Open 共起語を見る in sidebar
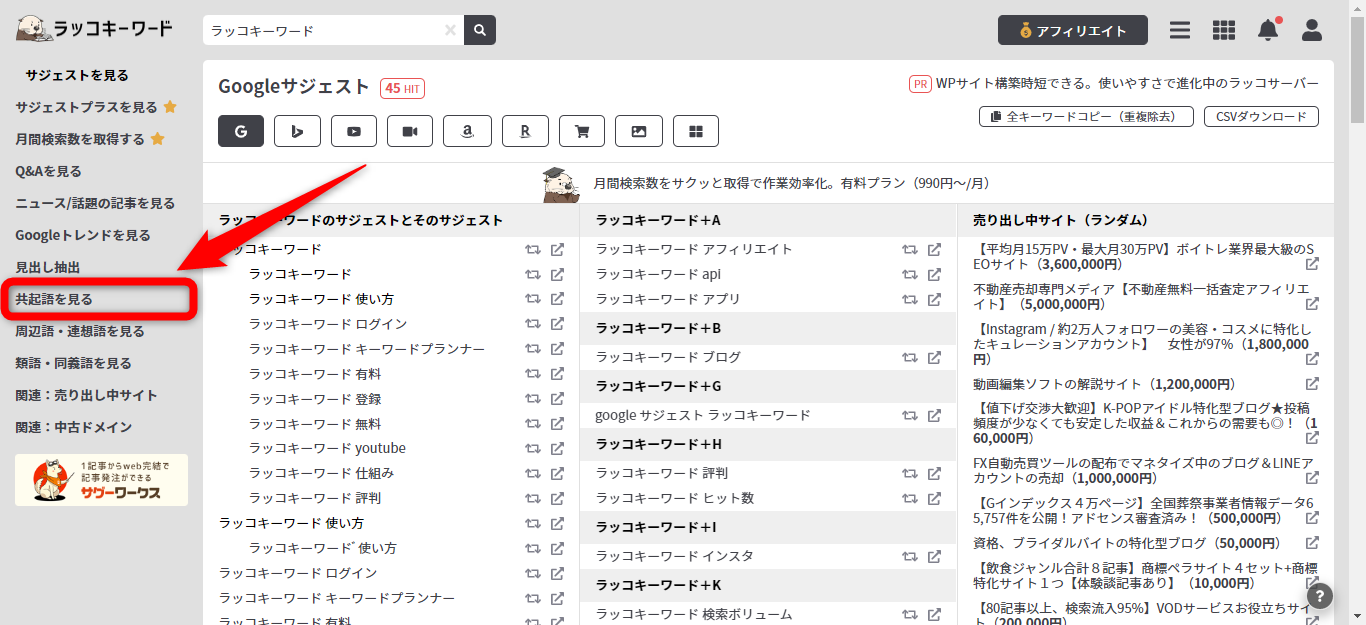 (54, 299)
